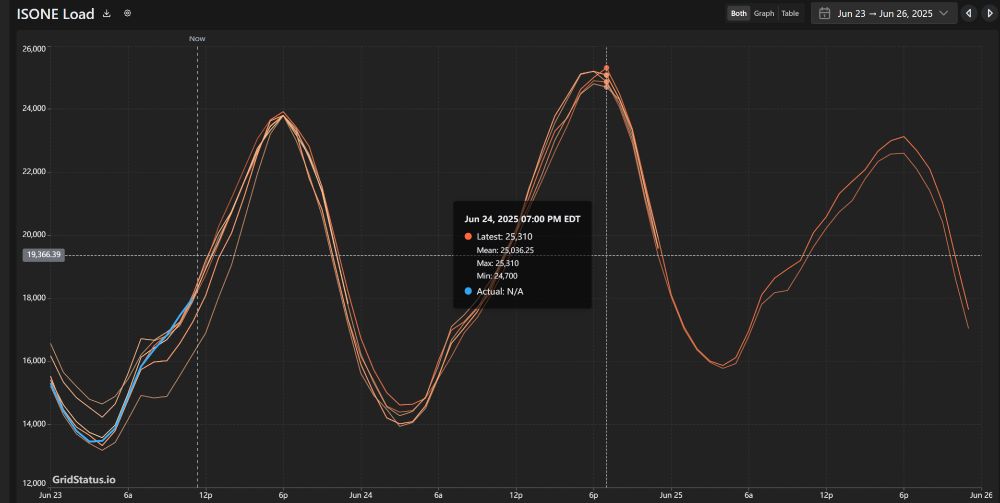Click the 22,000 y-axis label
The width and height of the screenshot is (1000, 503).
click(x=34, y=172)
